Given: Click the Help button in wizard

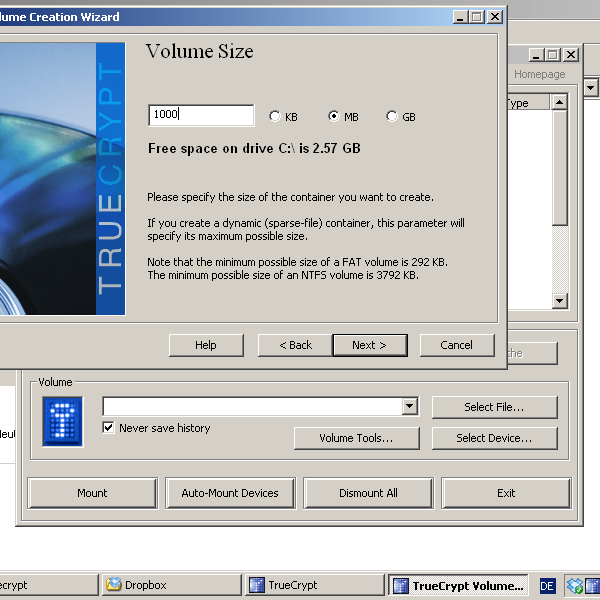Looking at the screenshot, I should (206, 345).
